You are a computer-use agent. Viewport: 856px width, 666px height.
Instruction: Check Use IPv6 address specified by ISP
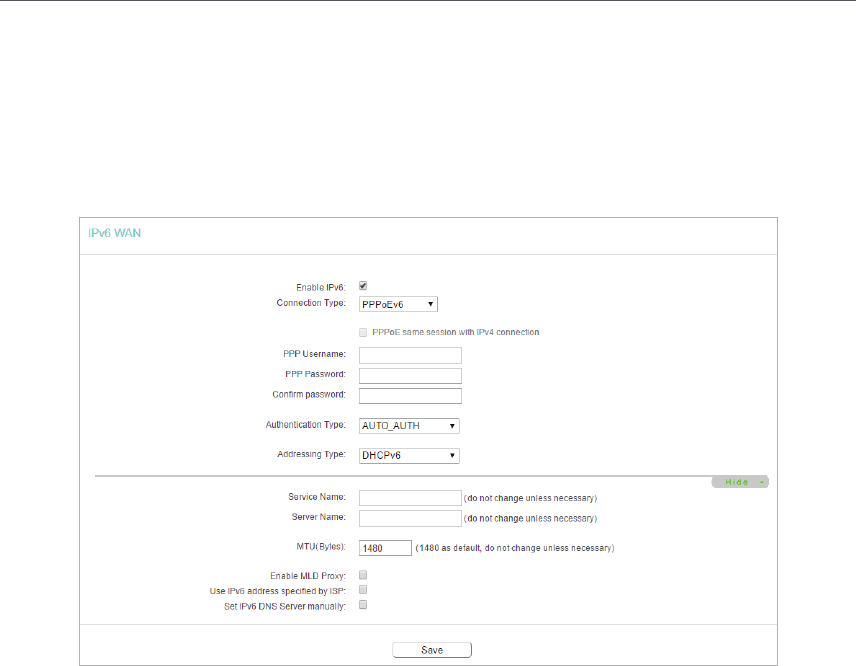363,590
